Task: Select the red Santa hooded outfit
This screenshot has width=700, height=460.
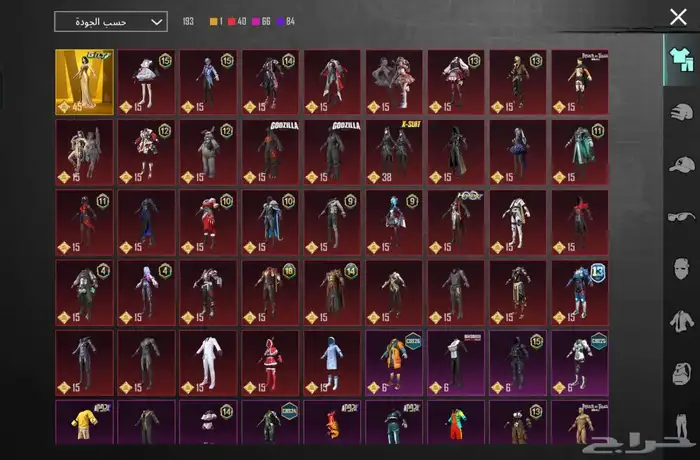Action: [271, 362]
